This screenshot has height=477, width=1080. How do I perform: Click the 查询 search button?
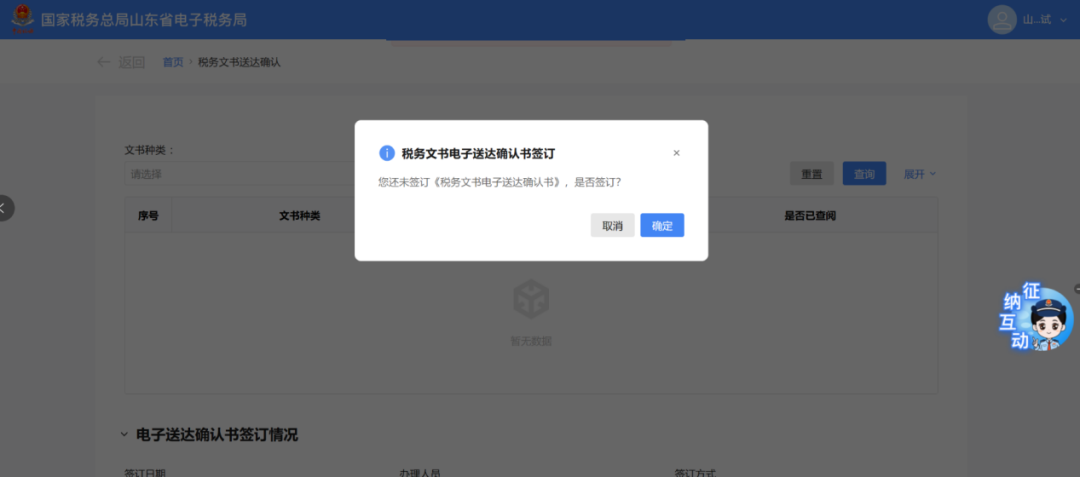click(864, 174)
